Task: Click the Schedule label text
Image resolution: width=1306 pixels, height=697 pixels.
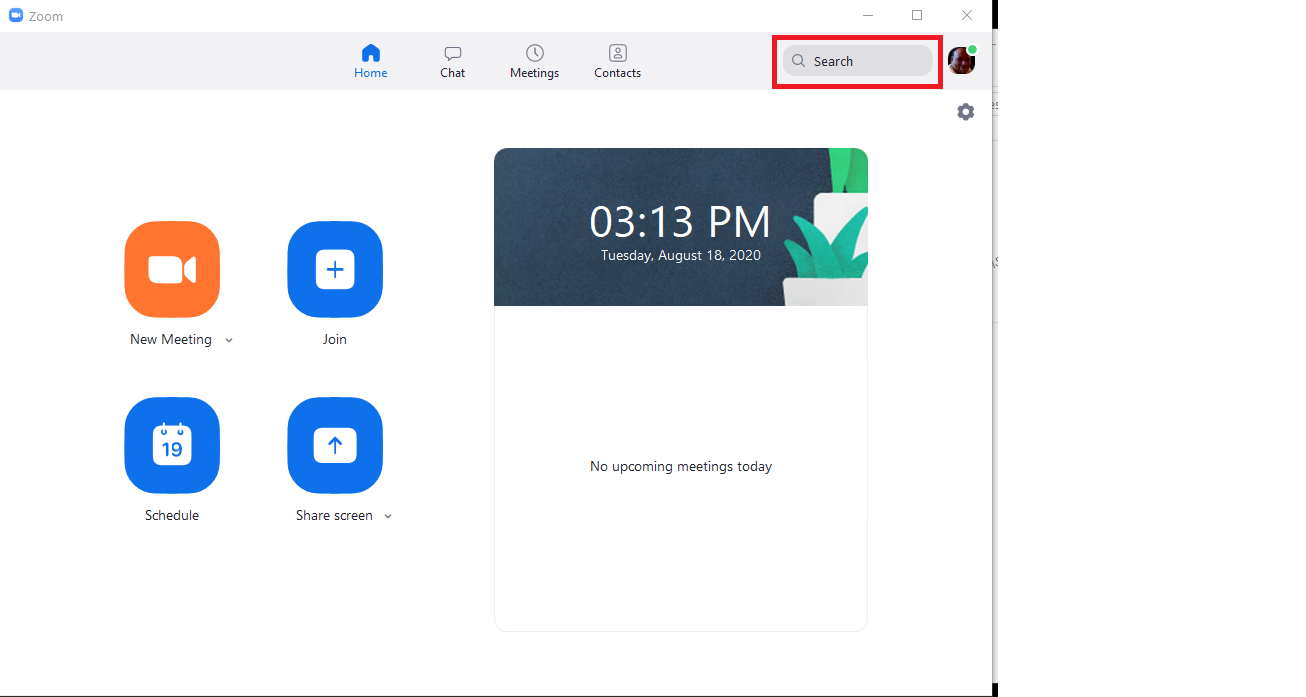Action: [172, 516]
